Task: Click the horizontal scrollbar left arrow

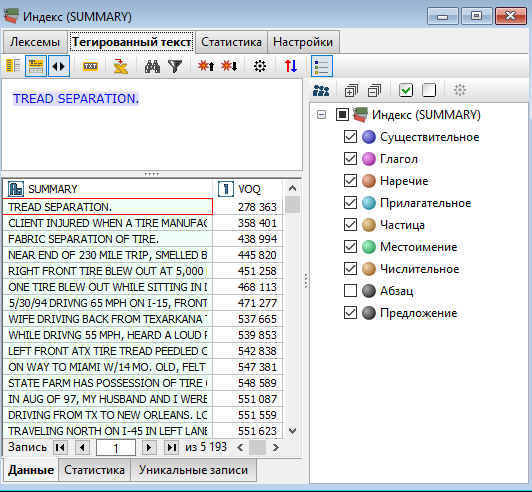Action: pyautogui.click(x=240, y=448)
